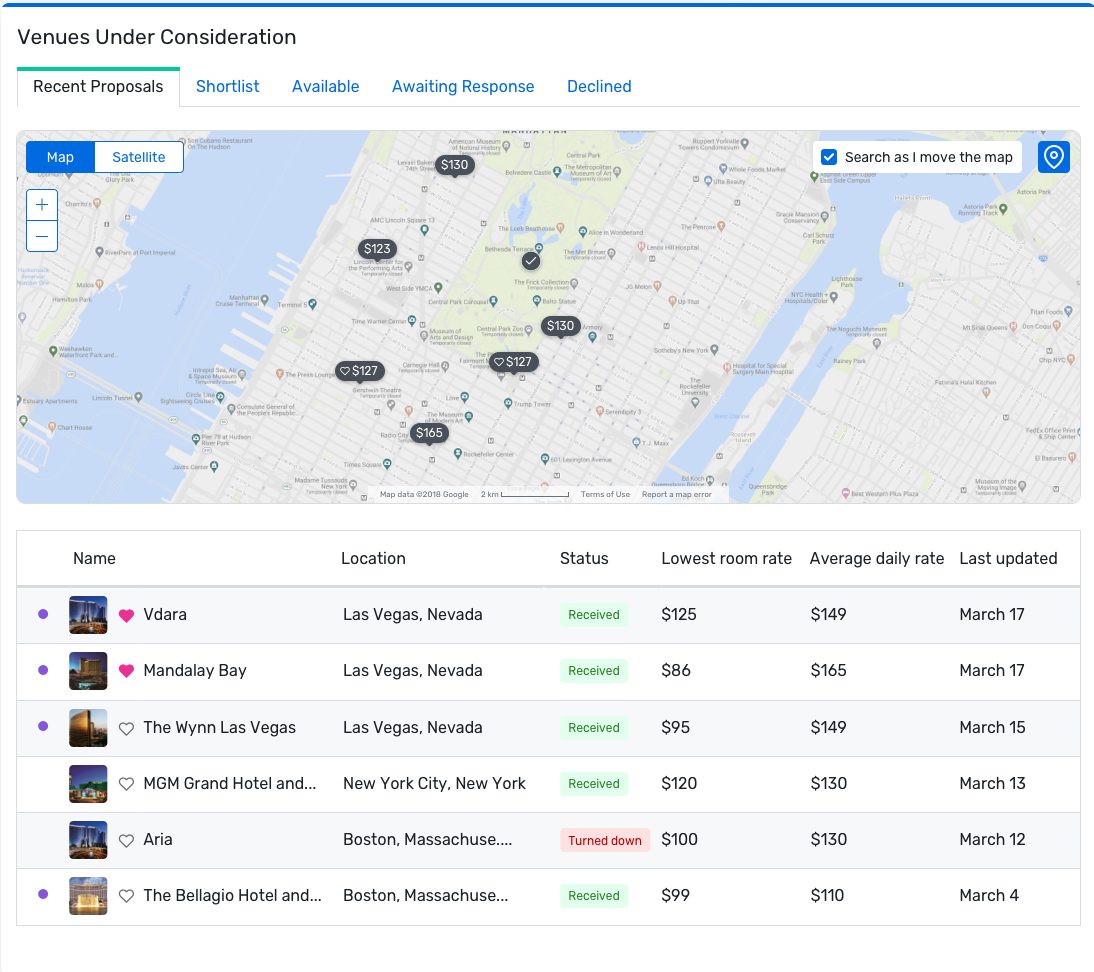Screen dimensions: 1094x972
Task: Click The Bellagio Hotel thumbnail
Action: pyautogui.click(x=88, y=895)
